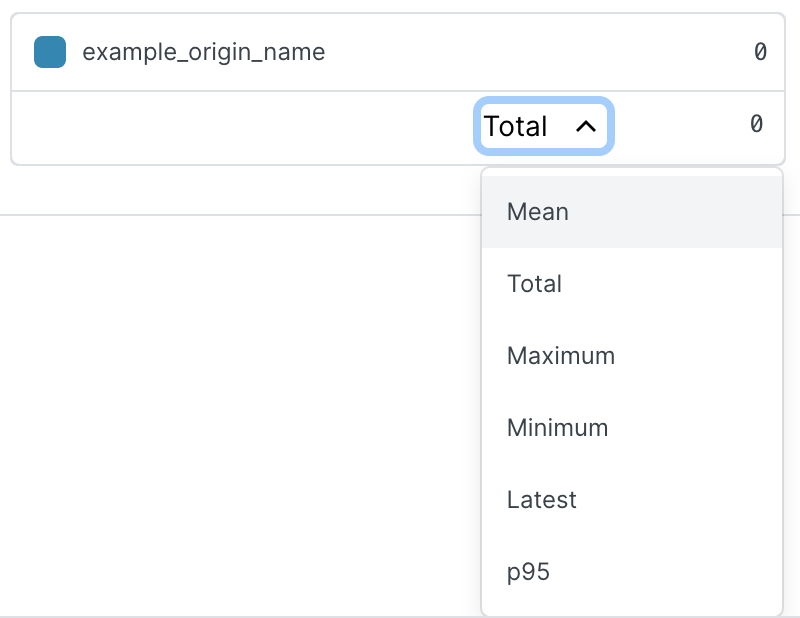Click the value 0 next to example_origin_name
800x618 pixels.
[757, 52]
